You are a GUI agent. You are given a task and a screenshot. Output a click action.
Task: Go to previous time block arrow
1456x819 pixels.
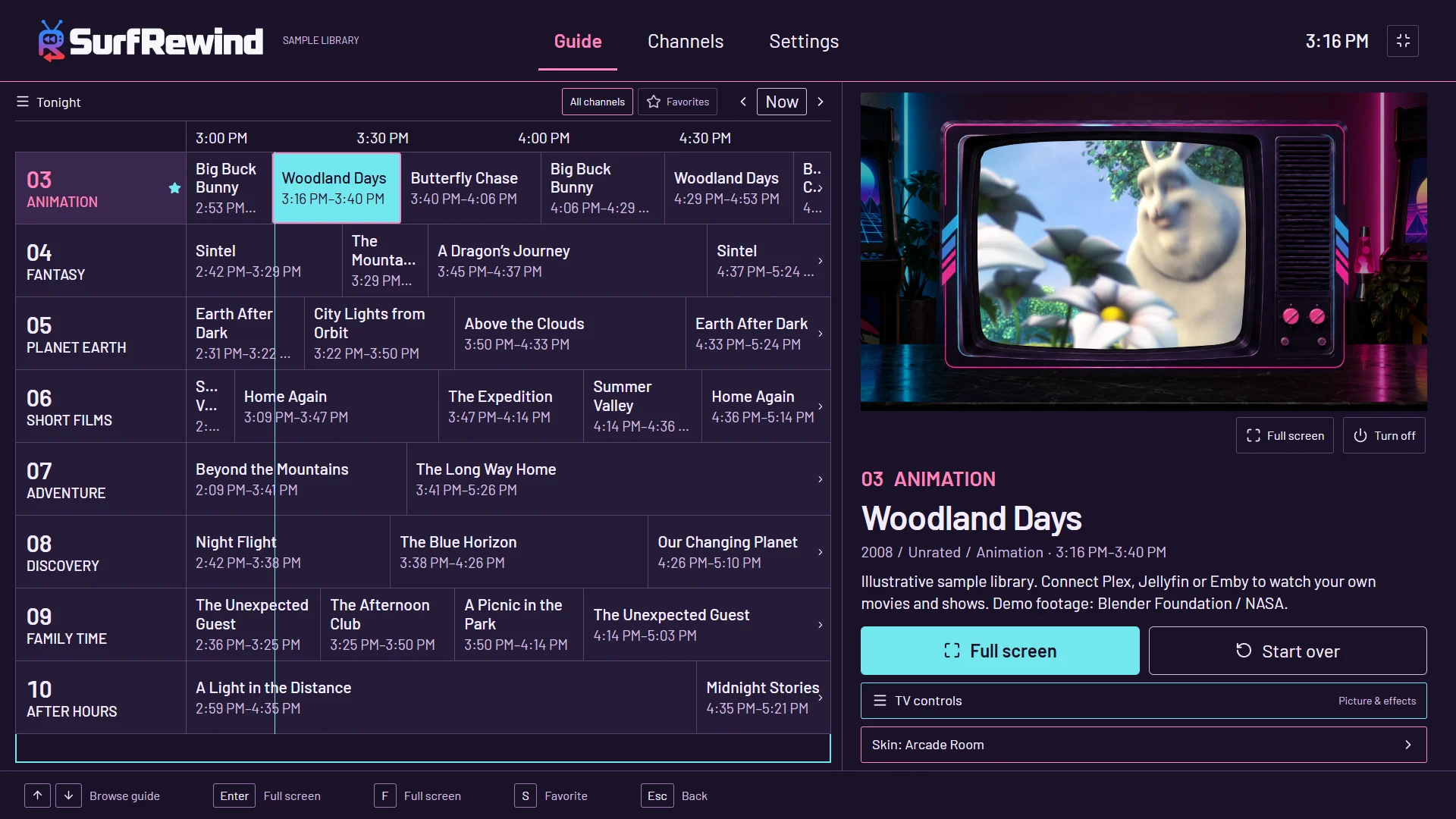pos(743,102)
